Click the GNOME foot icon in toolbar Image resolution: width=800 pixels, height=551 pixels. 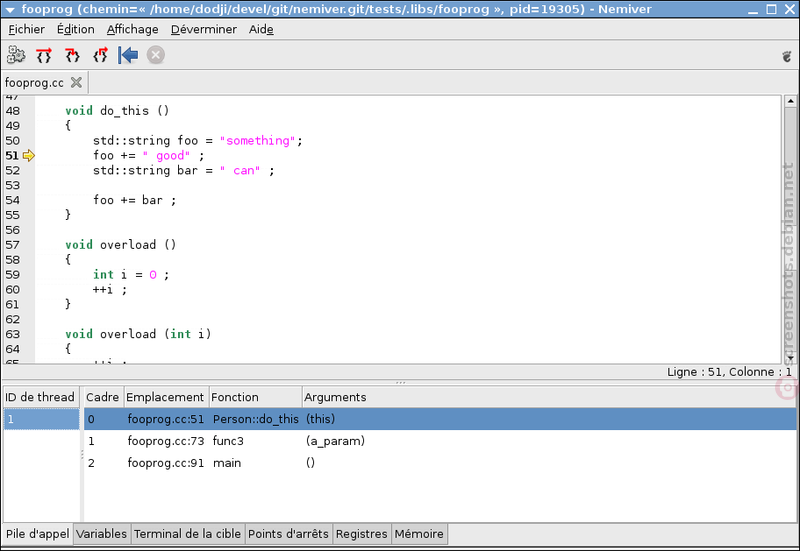tap(787, 56)
